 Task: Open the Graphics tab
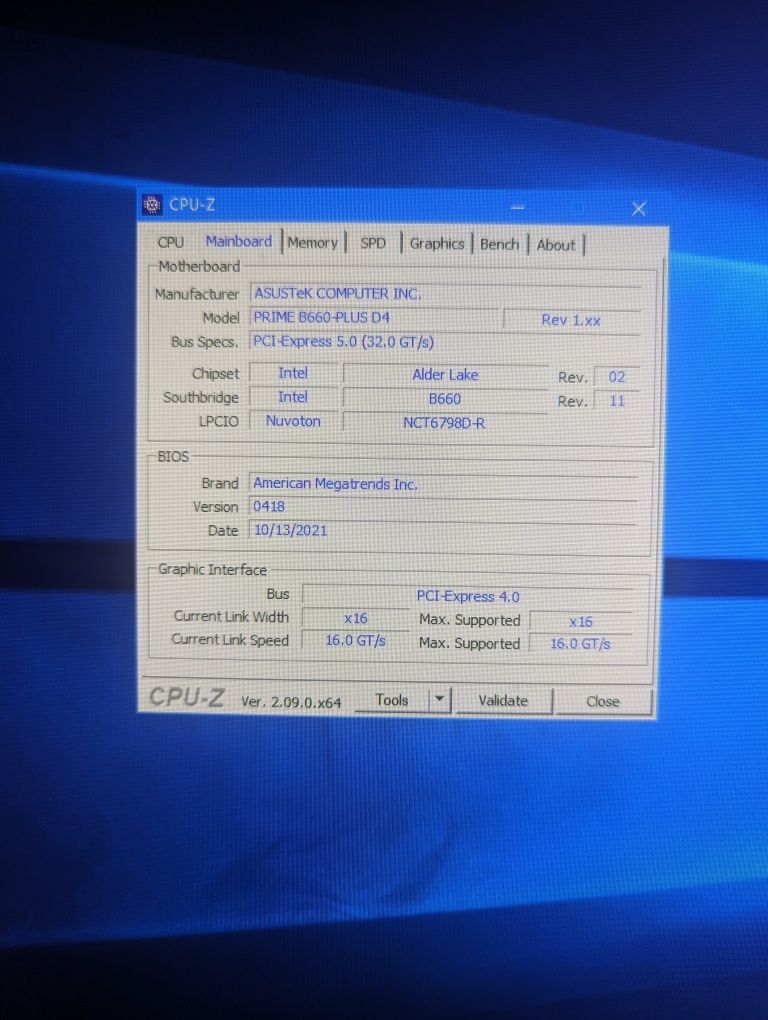pyautogui.click(x=436, y=244)
